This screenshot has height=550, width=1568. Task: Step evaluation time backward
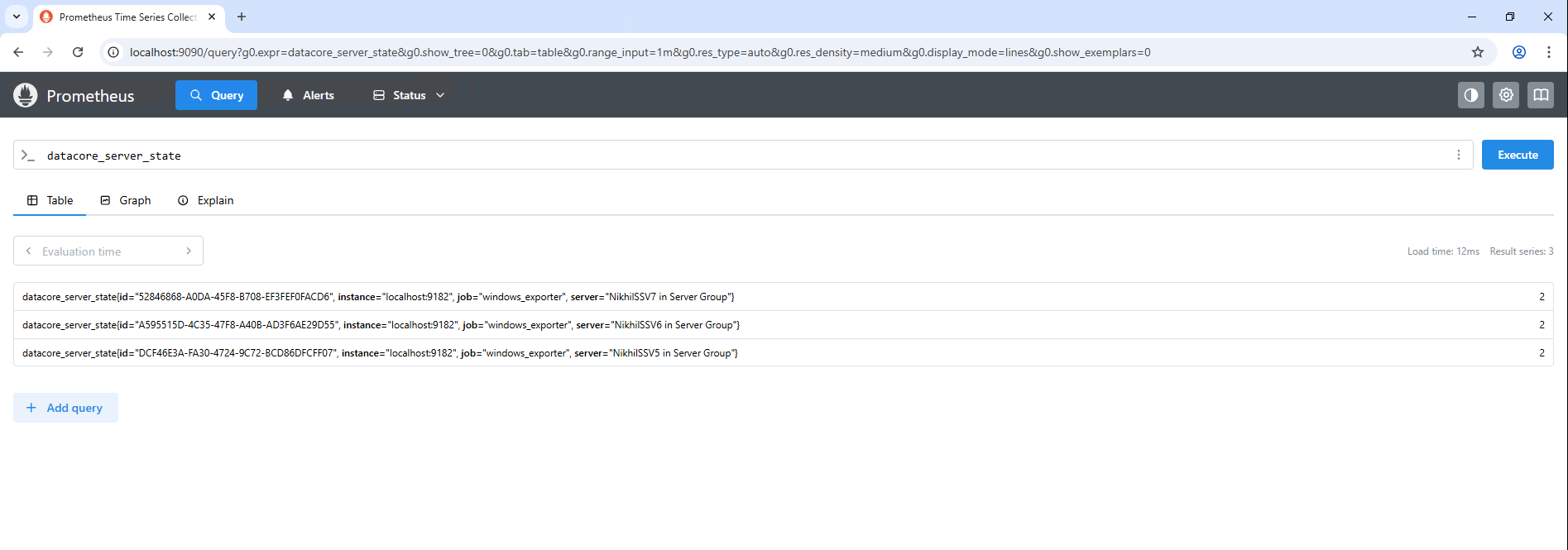[x=28, y=251]
